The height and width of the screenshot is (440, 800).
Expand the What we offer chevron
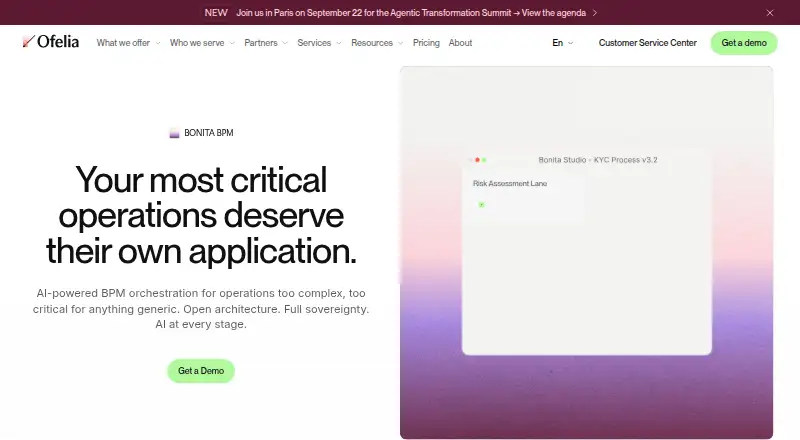158,43
